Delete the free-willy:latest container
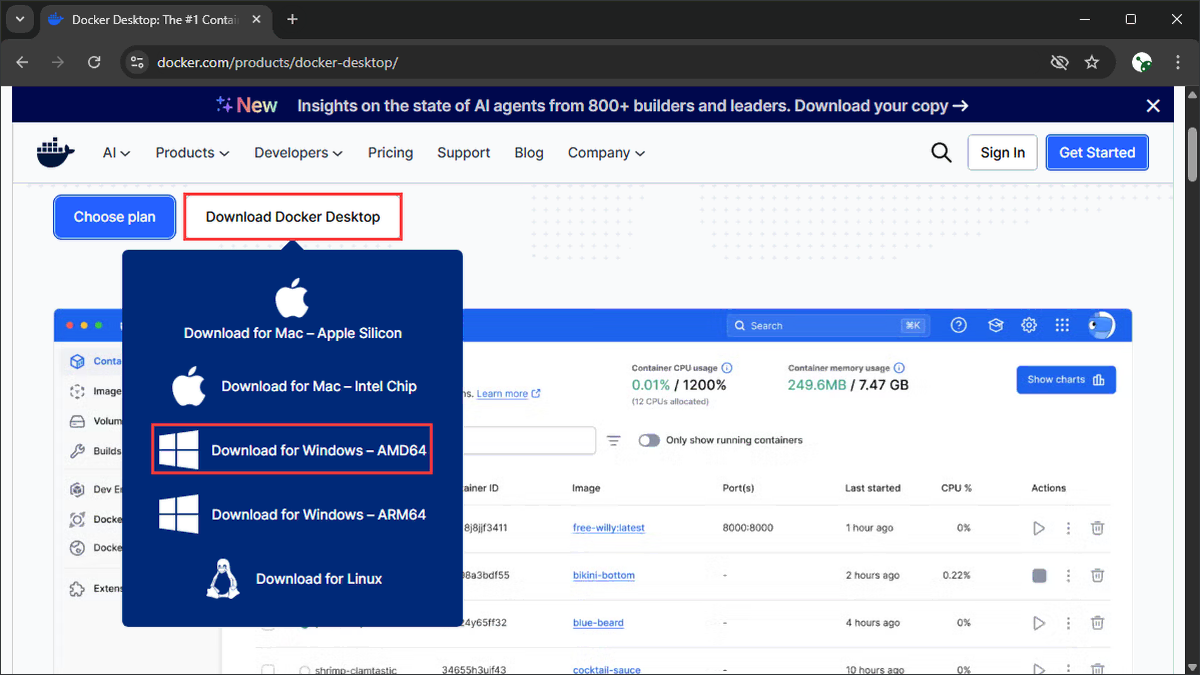 1097,528
